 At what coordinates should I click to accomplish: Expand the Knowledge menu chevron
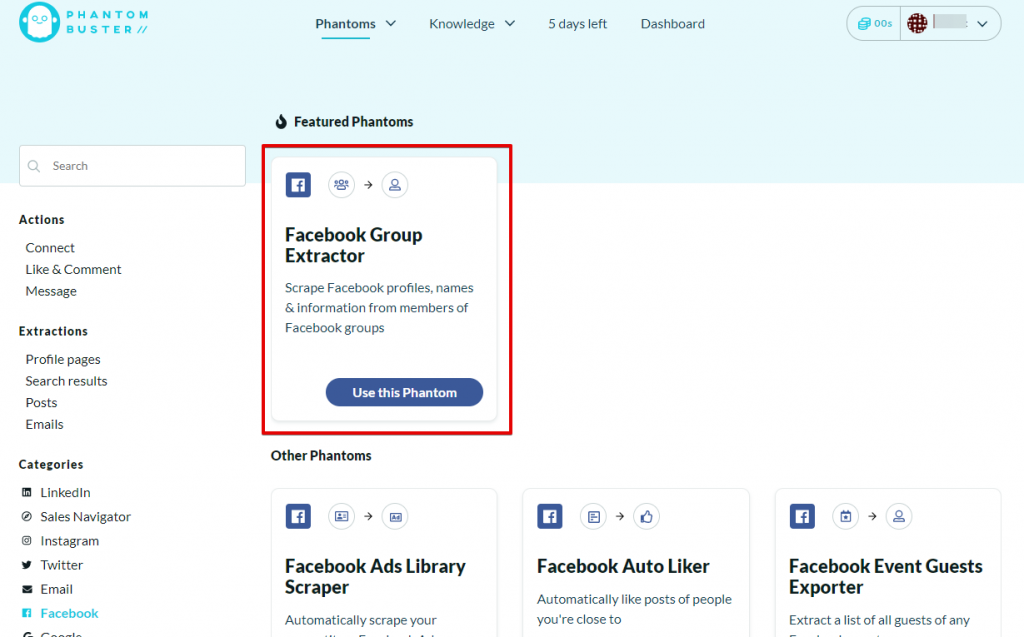tap(510, 24)
